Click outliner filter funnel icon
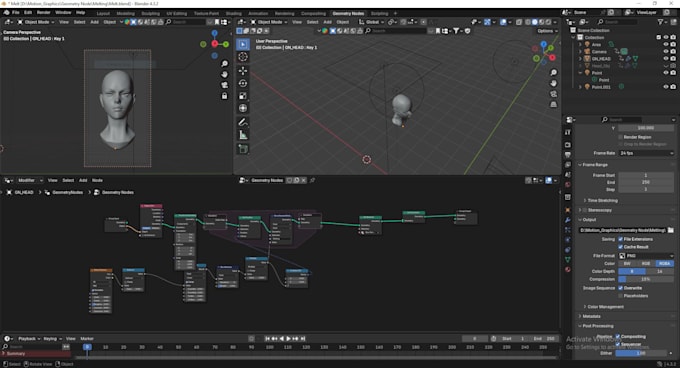The height and width of the screenshot is (368, 680). point(660,22)
